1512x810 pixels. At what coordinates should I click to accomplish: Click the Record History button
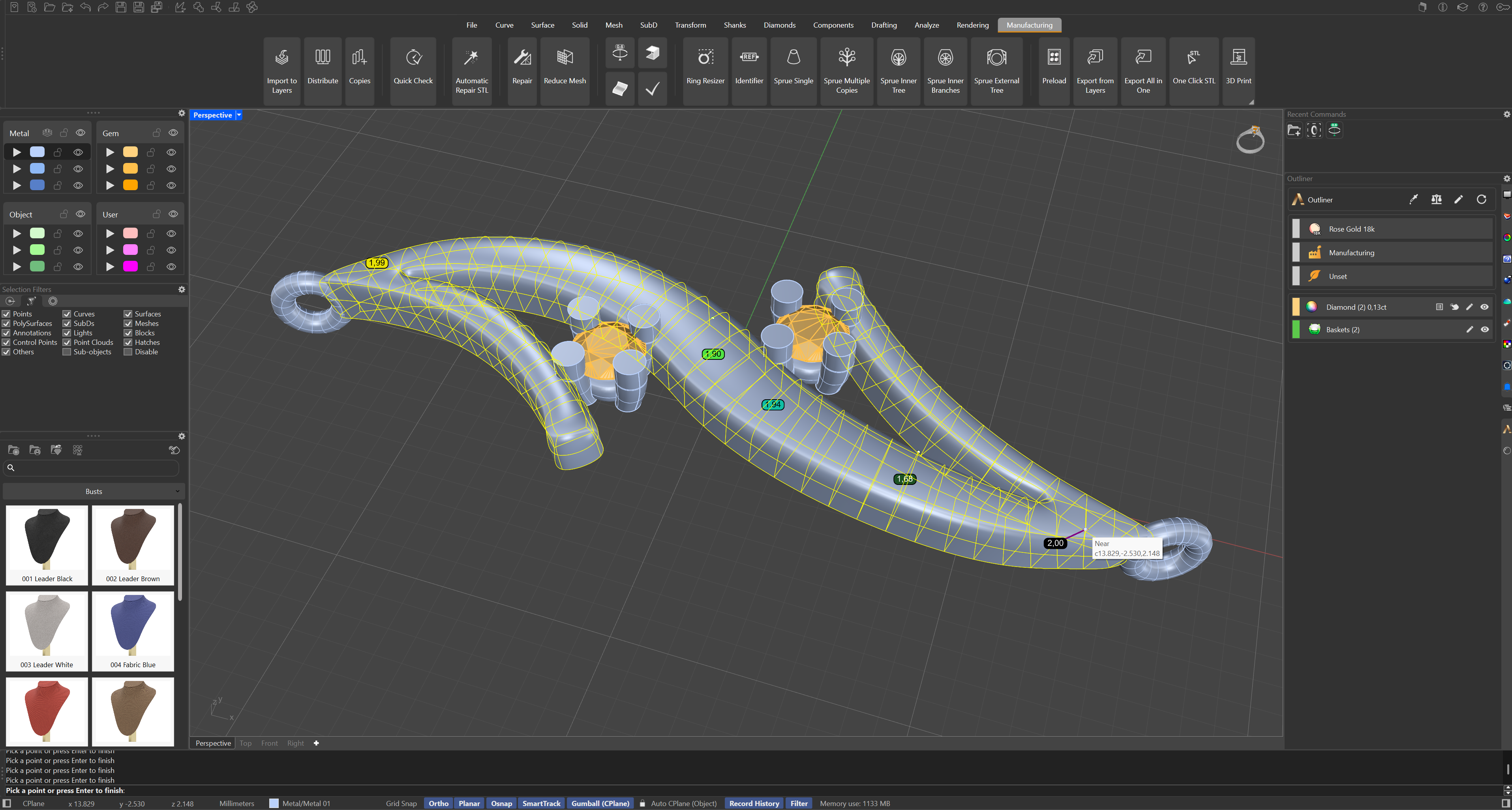754,804
